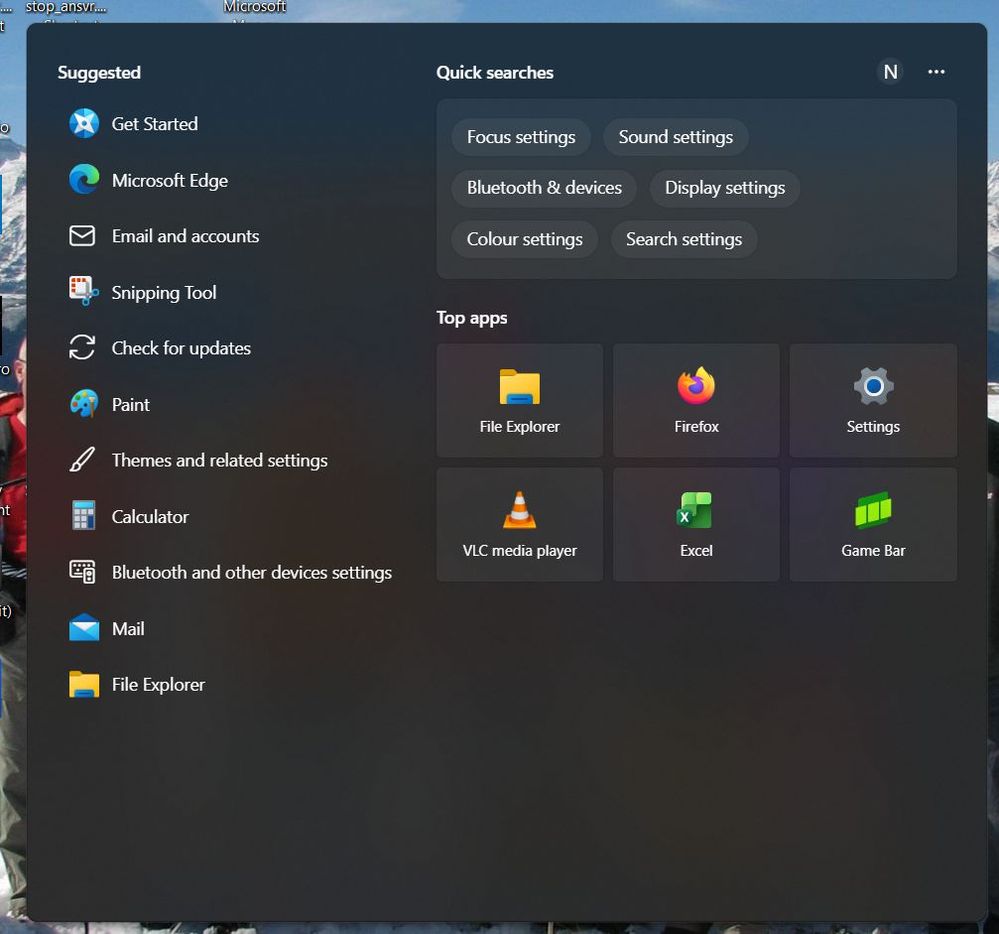
Task: Click the Get Started label
Action: pyautogui.click(x=155, y=124)
